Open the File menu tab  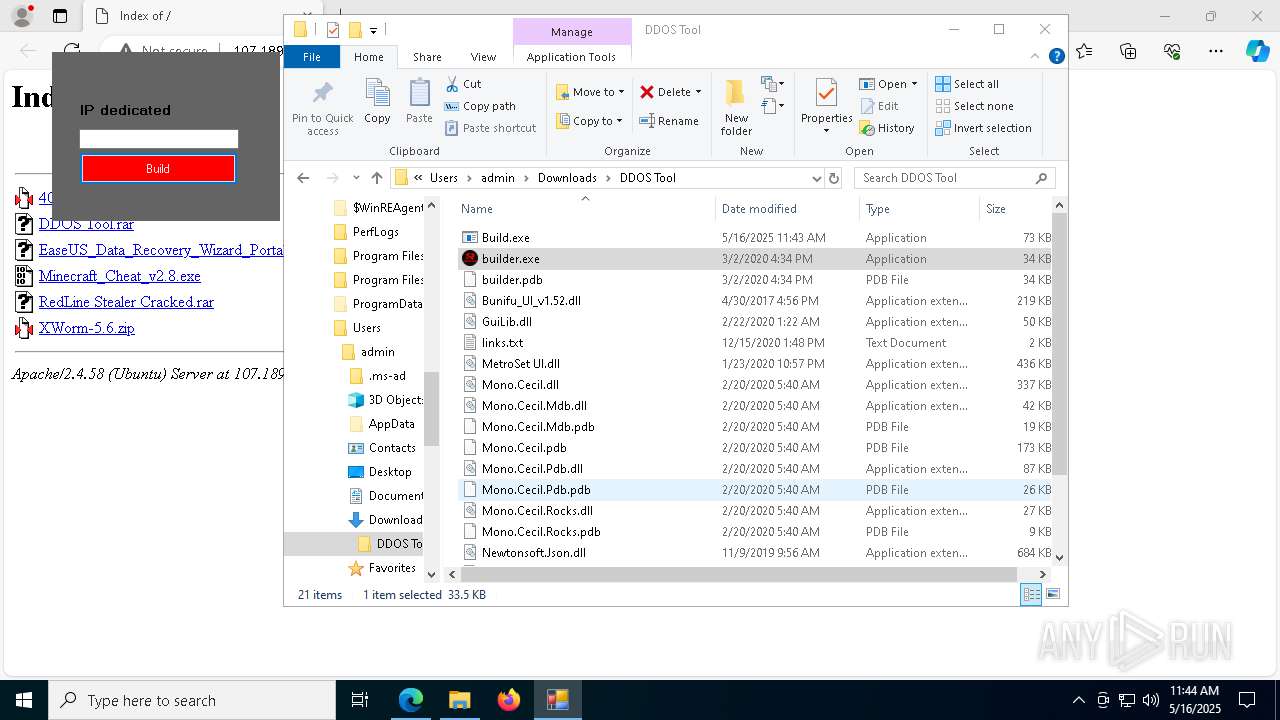[x=312, y=57]
